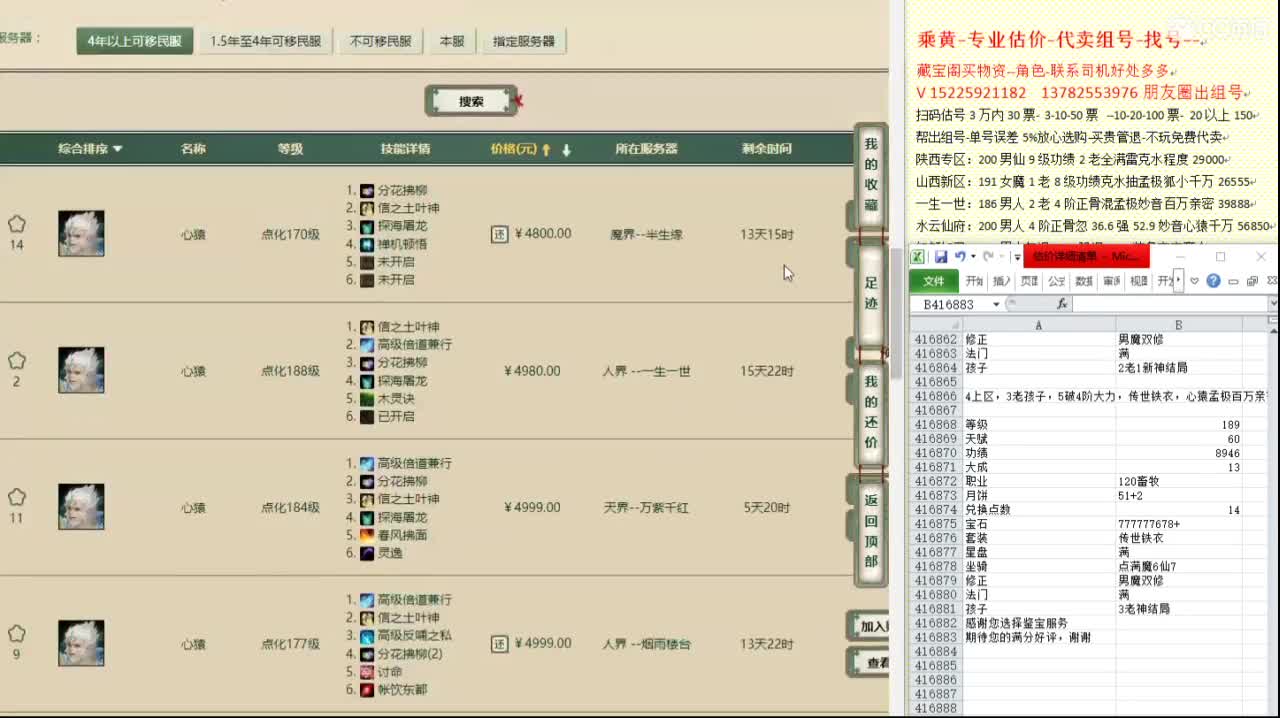This screenshot has width=1280, height=718.
Task: Sort price descending with down arrow
Action: pyautogui.click(x=566, y=150)
